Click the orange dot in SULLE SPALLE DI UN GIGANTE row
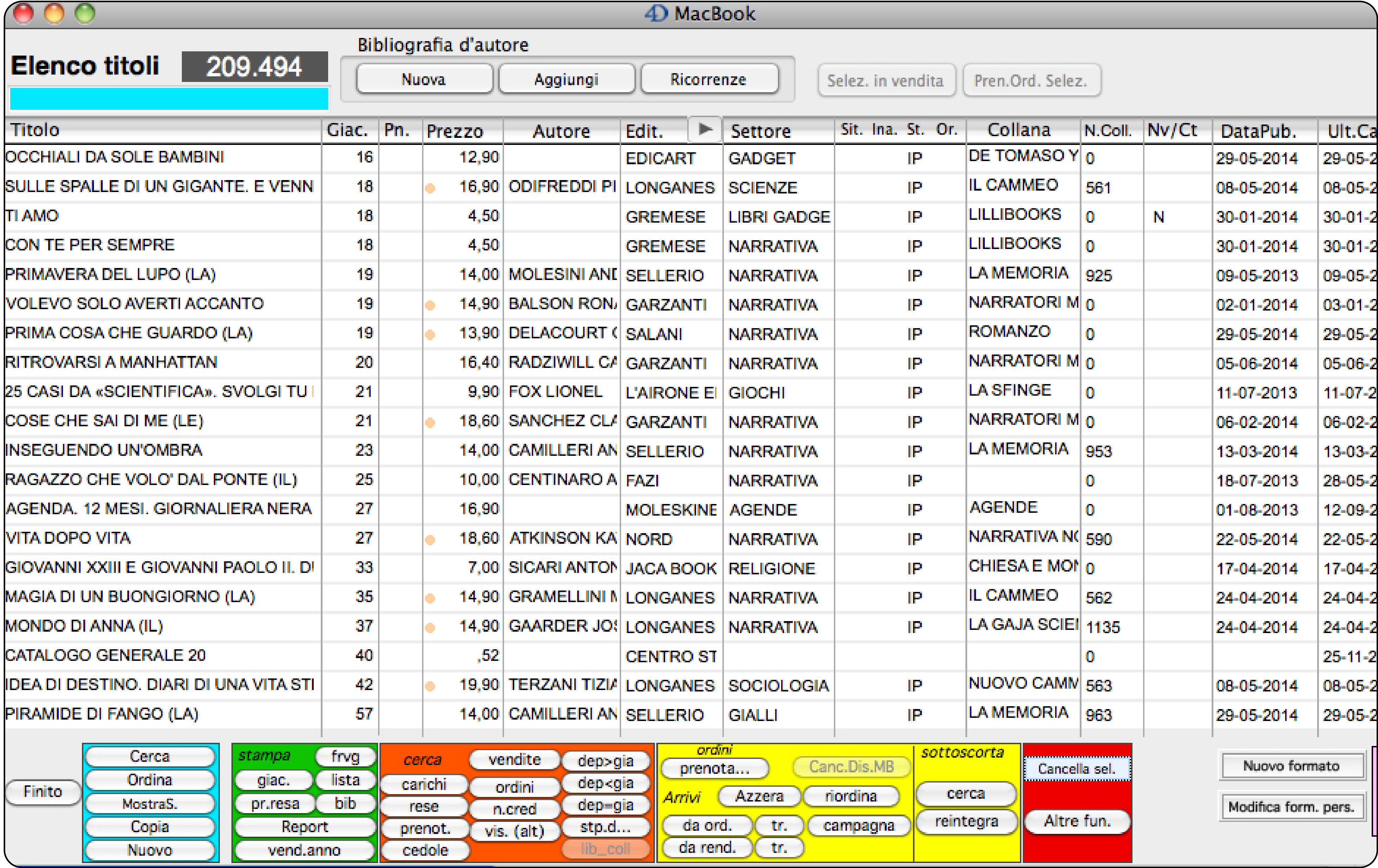This screenshot has width=1378, height=868. point(430,188)
